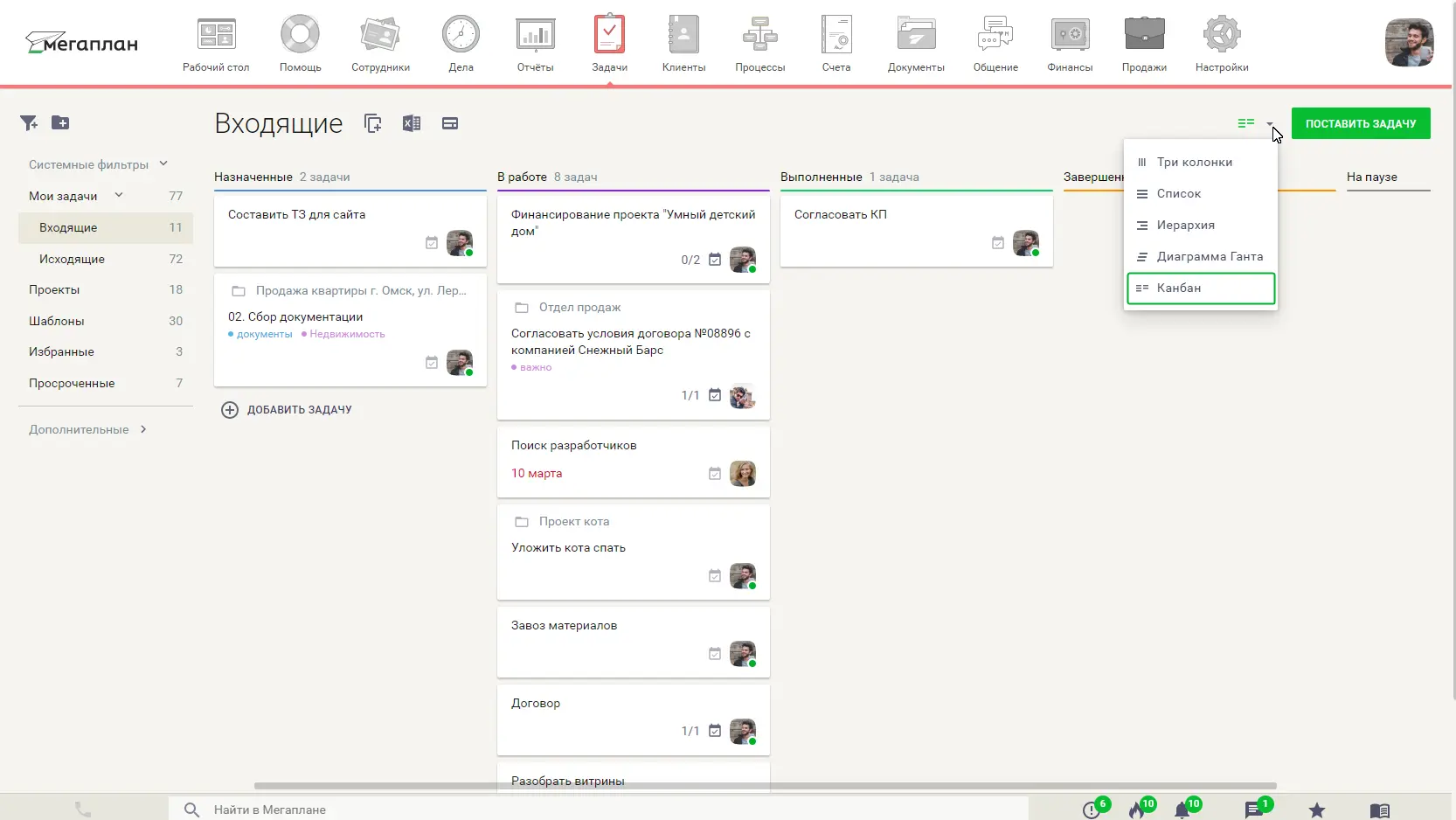Click the Процессы workflow icon

click(x=759, y=37)
